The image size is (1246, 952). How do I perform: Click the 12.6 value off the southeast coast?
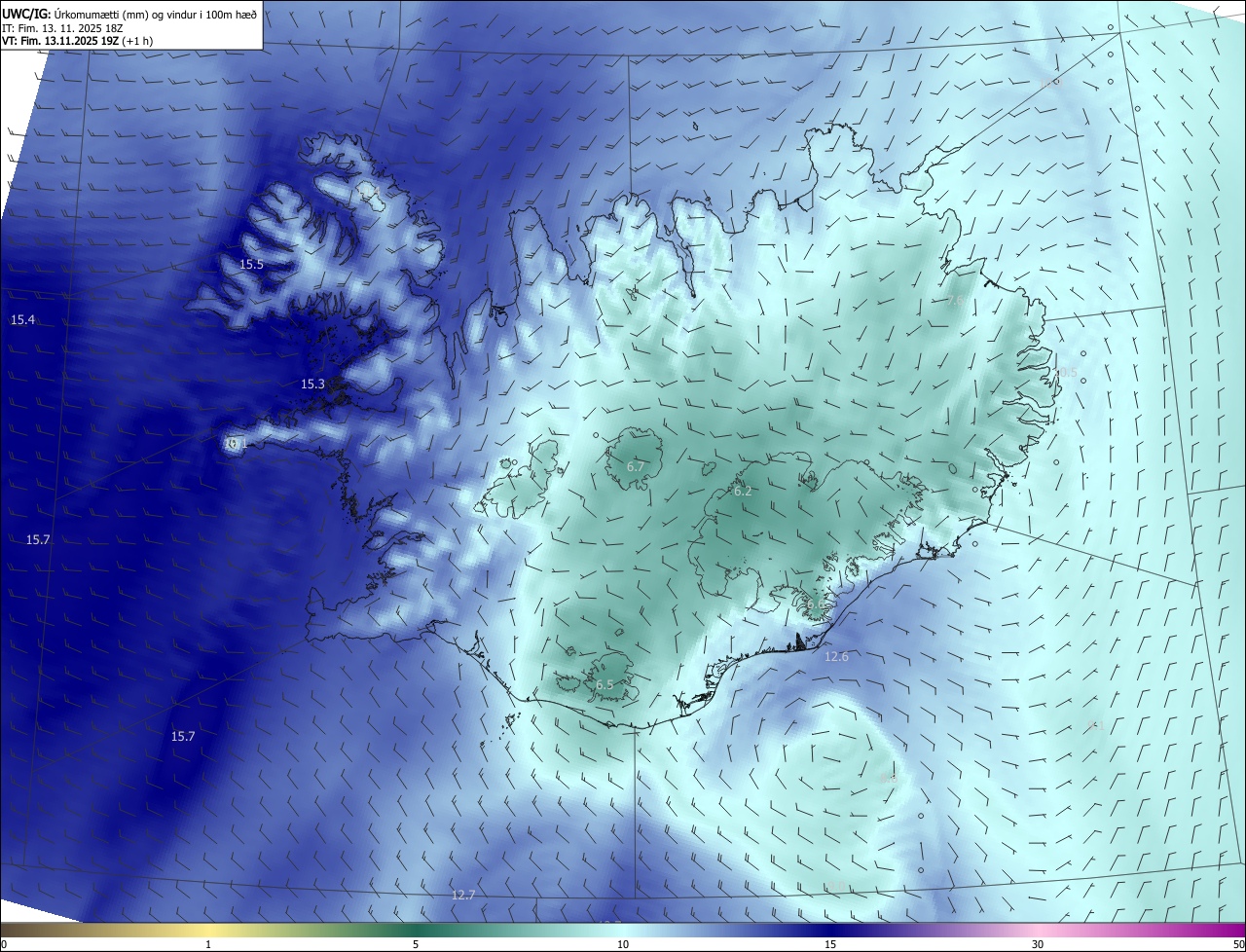(836, 657)
